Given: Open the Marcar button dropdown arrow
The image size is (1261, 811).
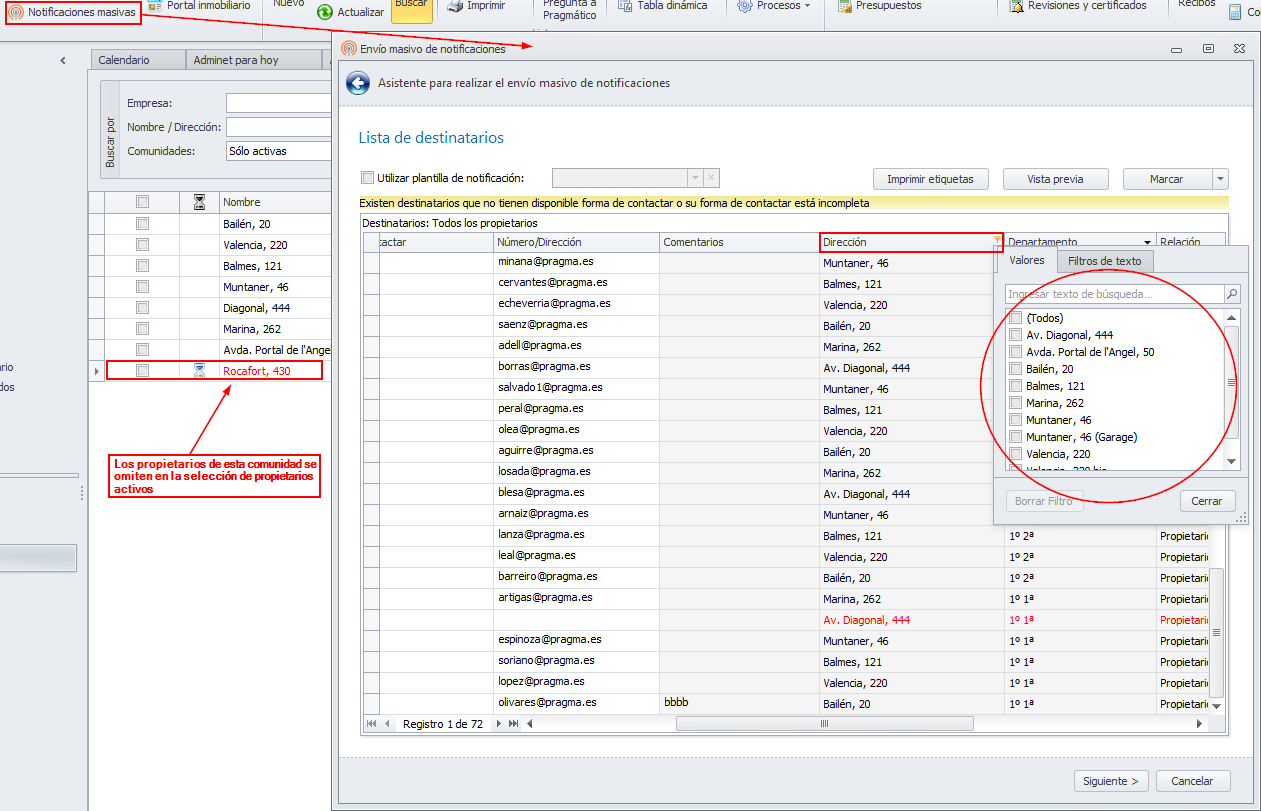Looking at the screenshot, I should [x=1220, y=179].
